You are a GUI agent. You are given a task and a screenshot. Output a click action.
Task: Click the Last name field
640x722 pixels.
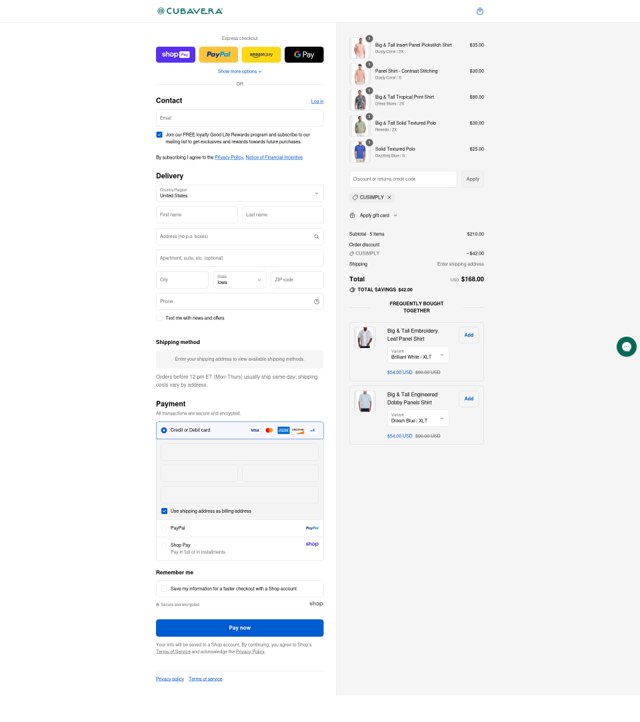coord(283,215)
